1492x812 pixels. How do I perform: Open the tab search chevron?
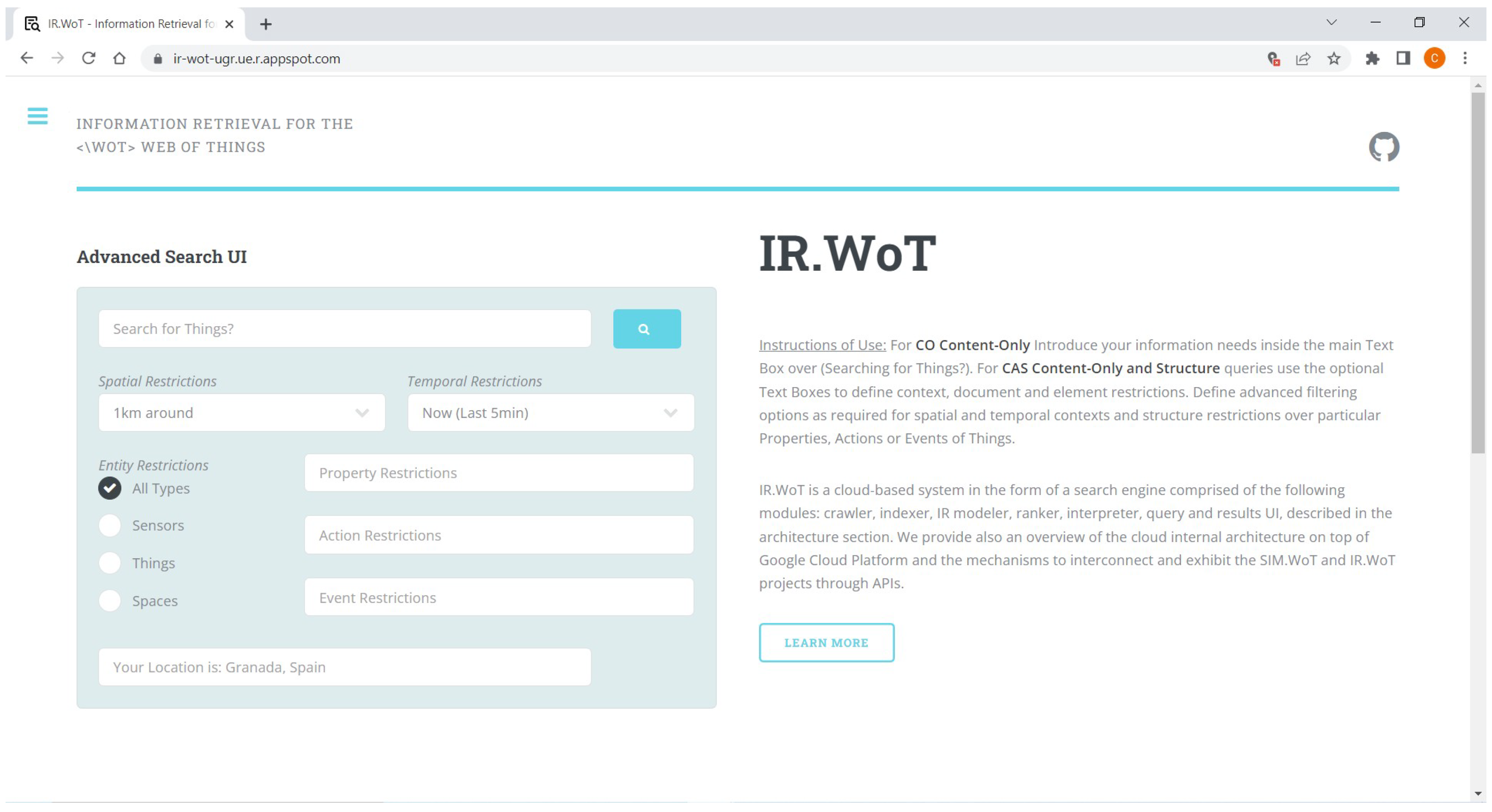pos(1331,23)
